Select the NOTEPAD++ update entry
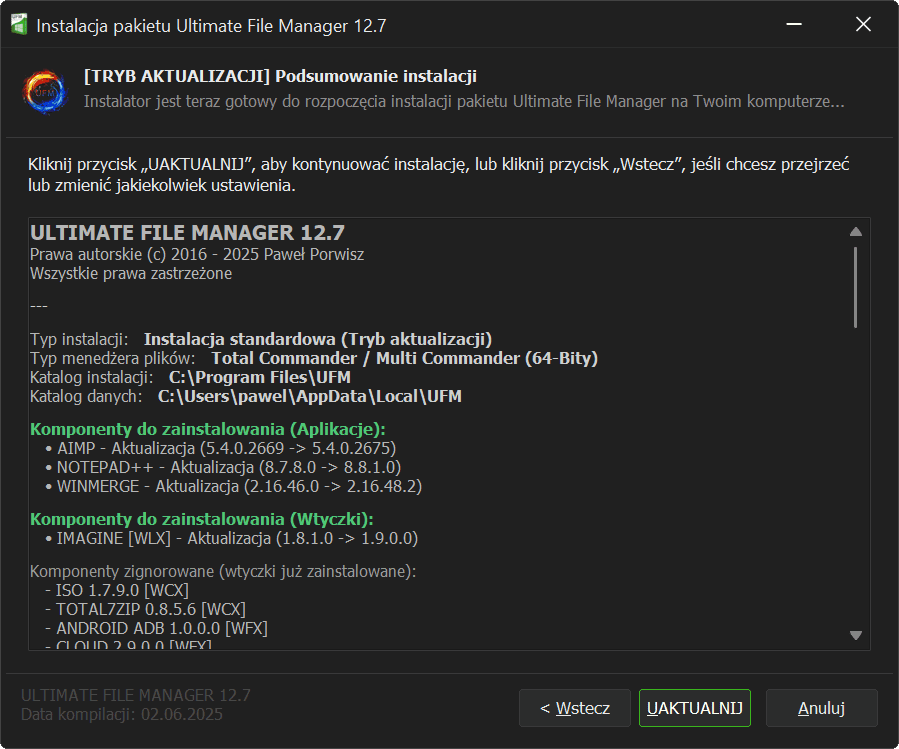The image size is (899, 749). [x=228, y=467]
